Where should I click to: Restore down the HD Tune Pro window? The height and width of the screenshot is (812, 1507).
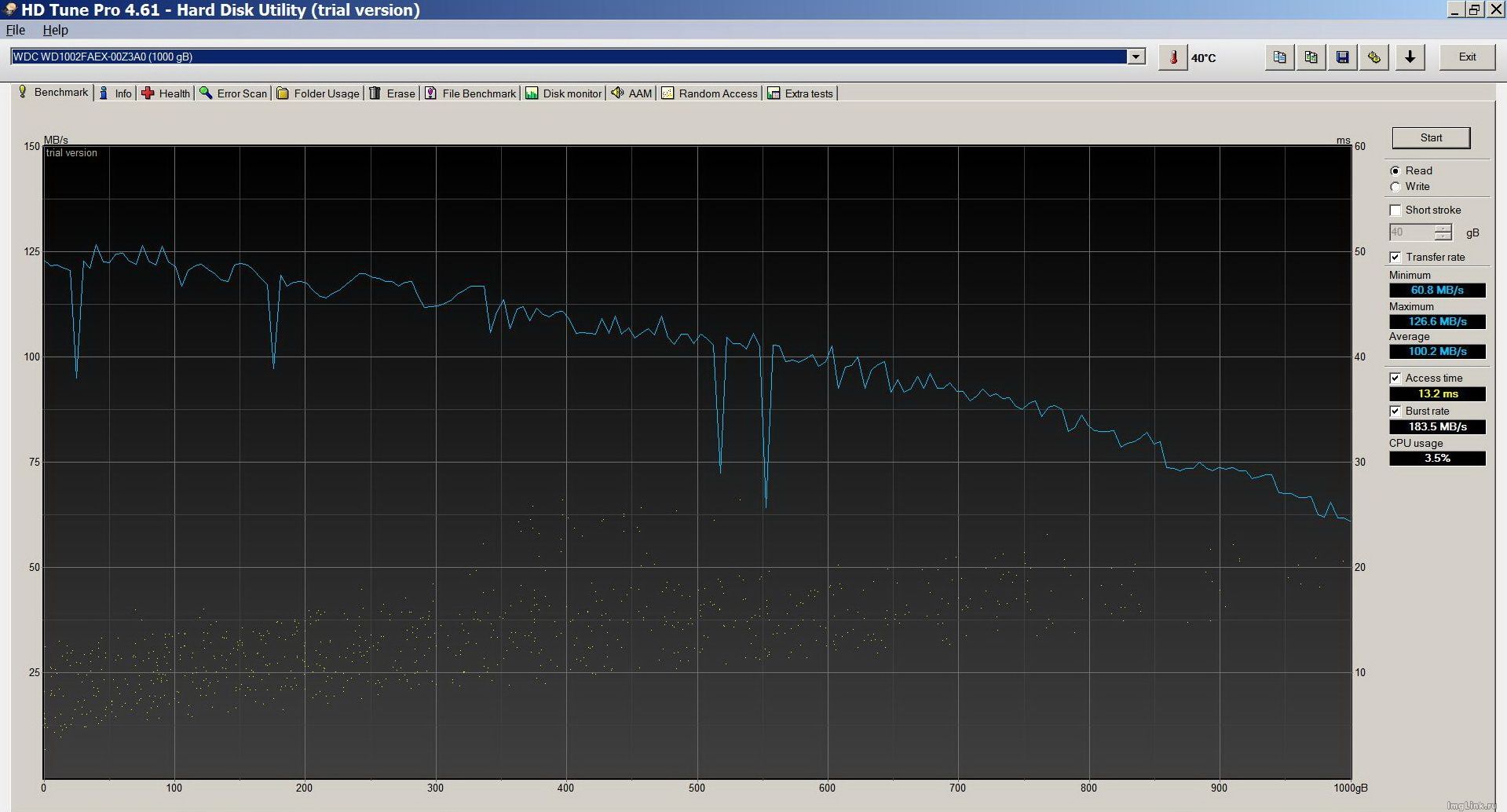pos(1474,9)
